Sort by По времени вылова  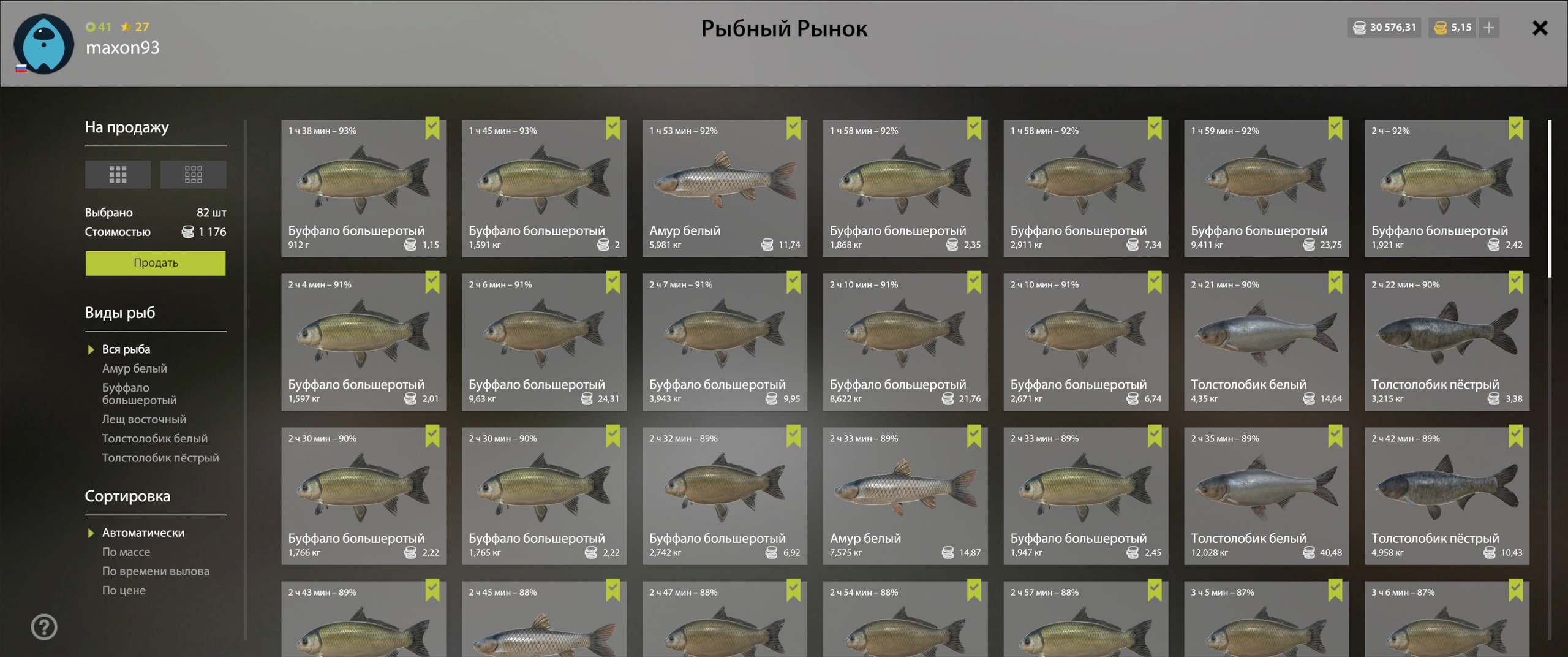click(156, 571)
